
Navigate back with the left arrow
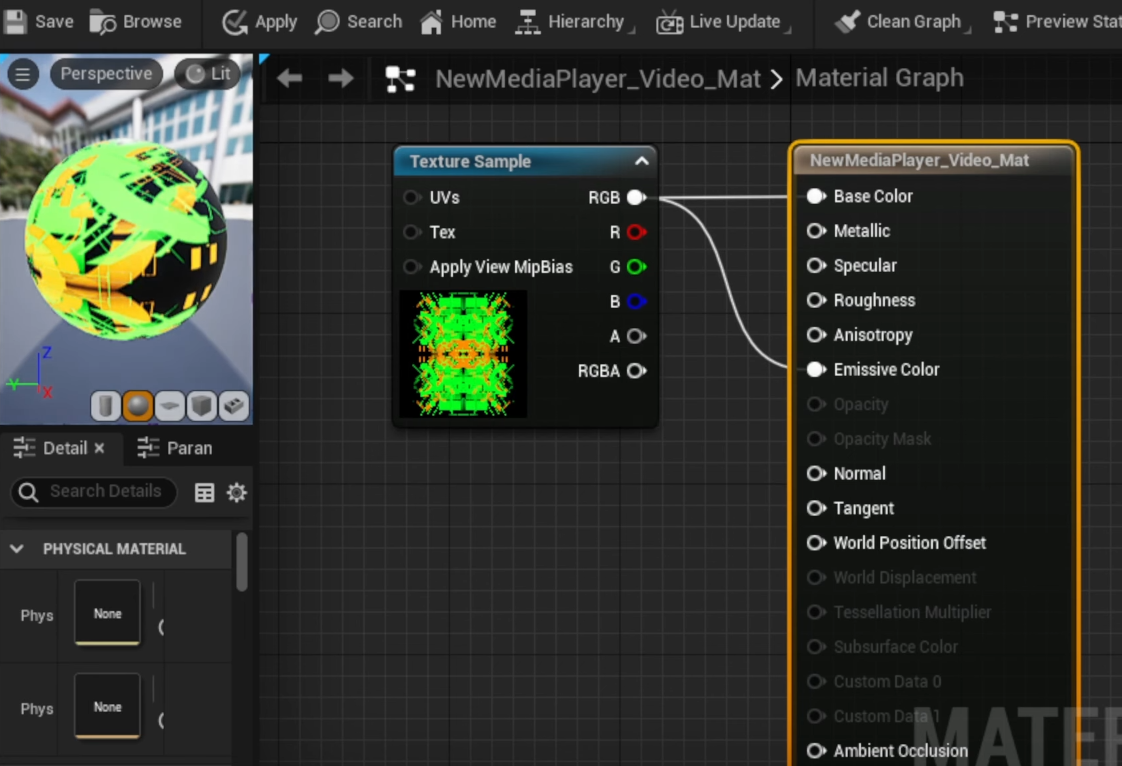point(290,78)
